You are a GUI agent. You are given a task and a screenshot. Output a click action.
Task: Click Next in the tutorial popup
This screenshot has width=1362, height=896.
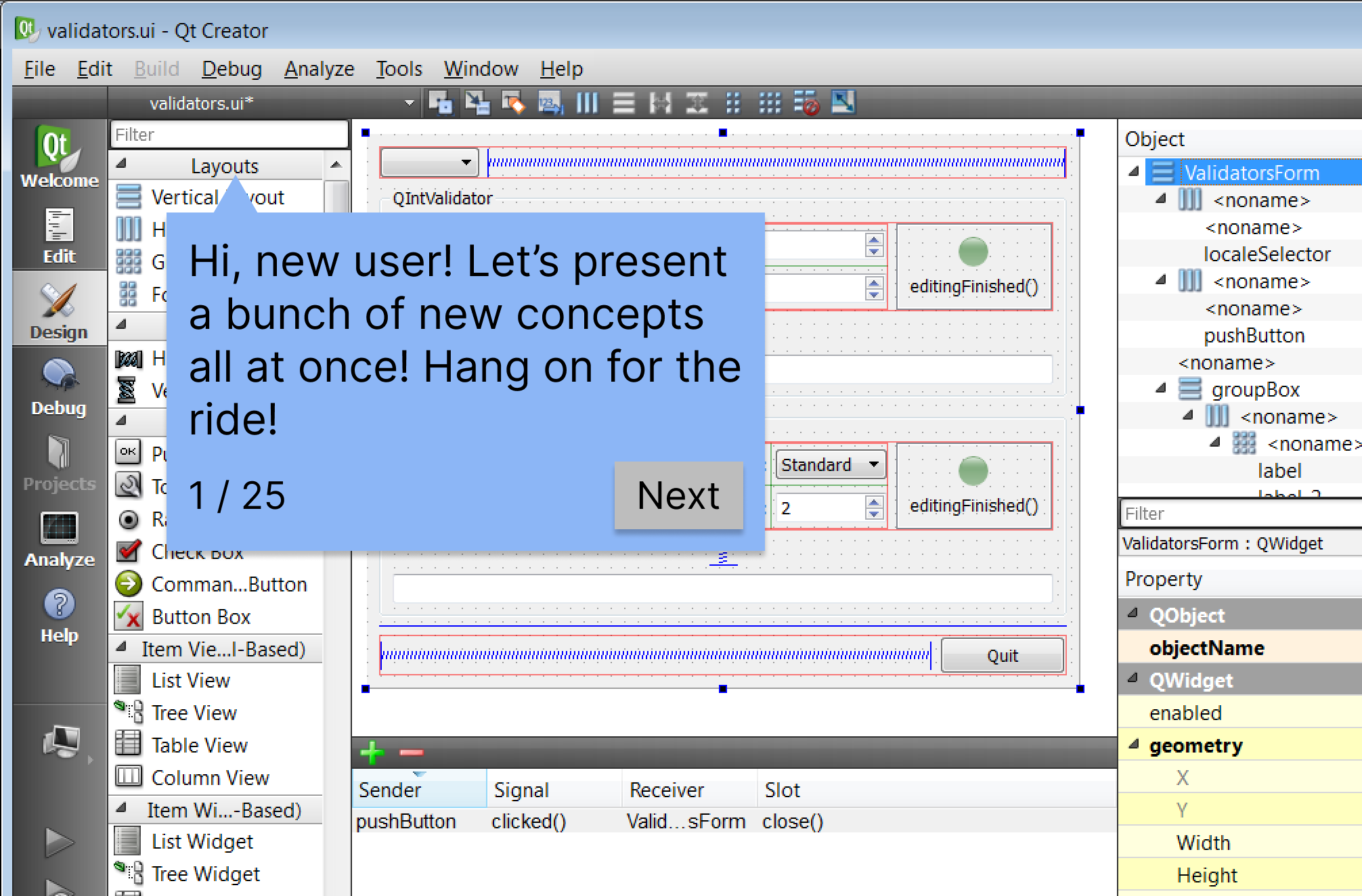click(678, 495)
